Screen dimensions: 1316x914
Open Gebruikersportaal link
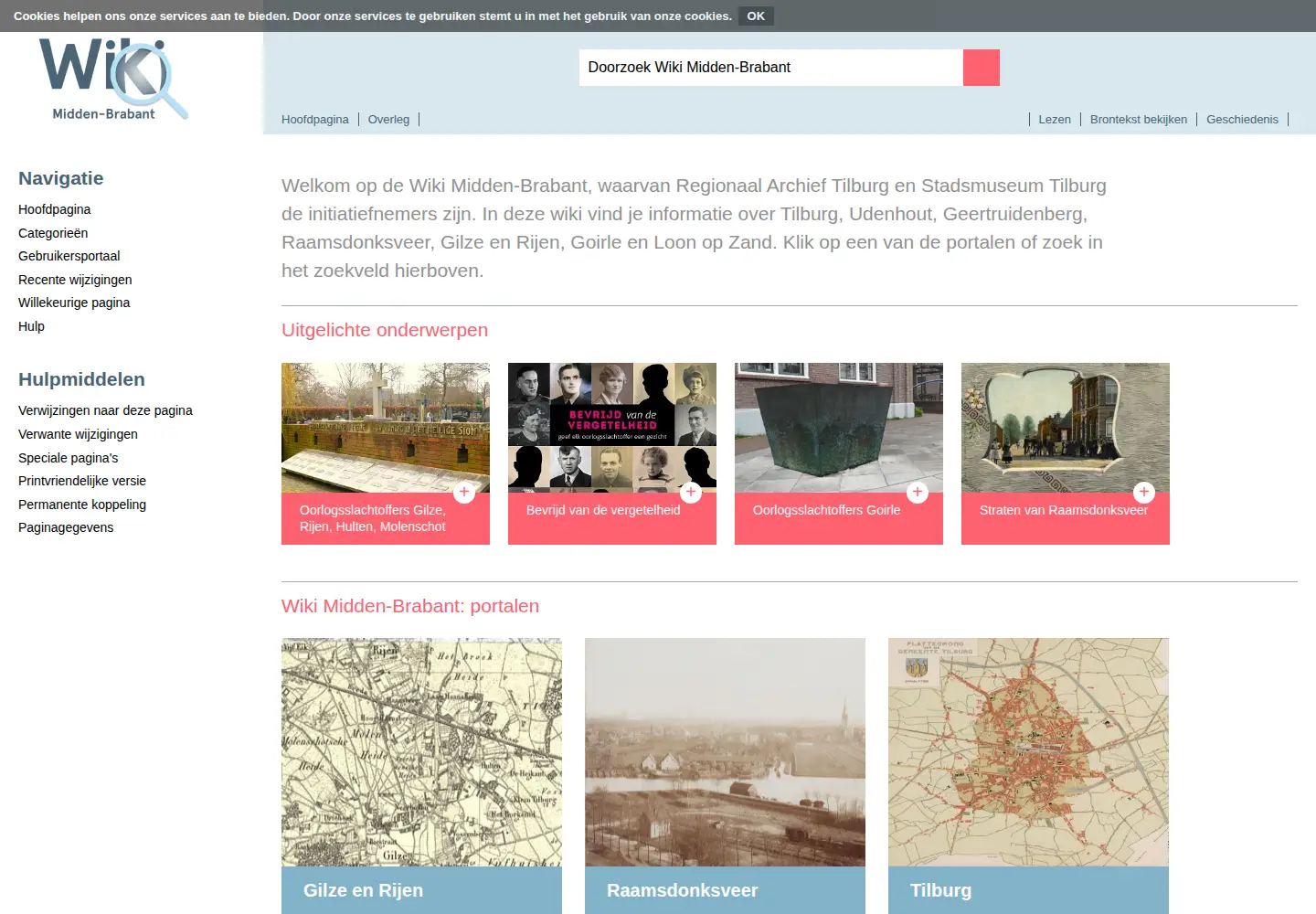click(x=69, y=256)
